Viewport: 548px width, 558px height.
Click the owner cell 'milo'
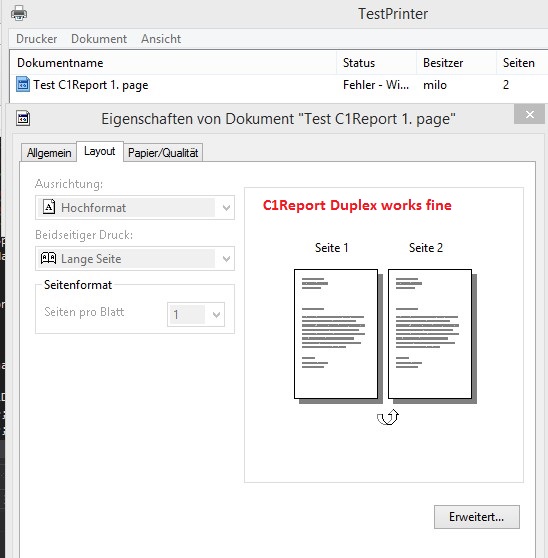tap(435, 85)
